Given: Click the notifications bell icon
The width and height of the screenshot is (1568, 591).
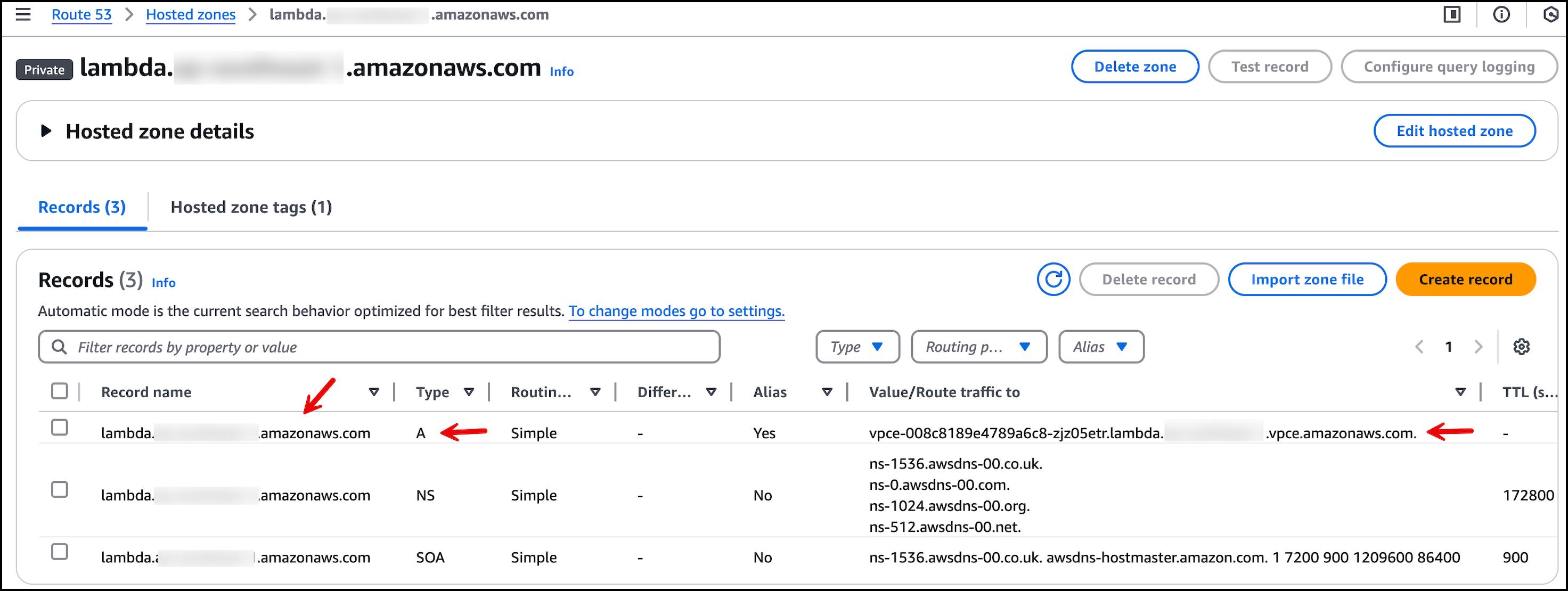Looking at the screenshot, I should coord(1550,14).
